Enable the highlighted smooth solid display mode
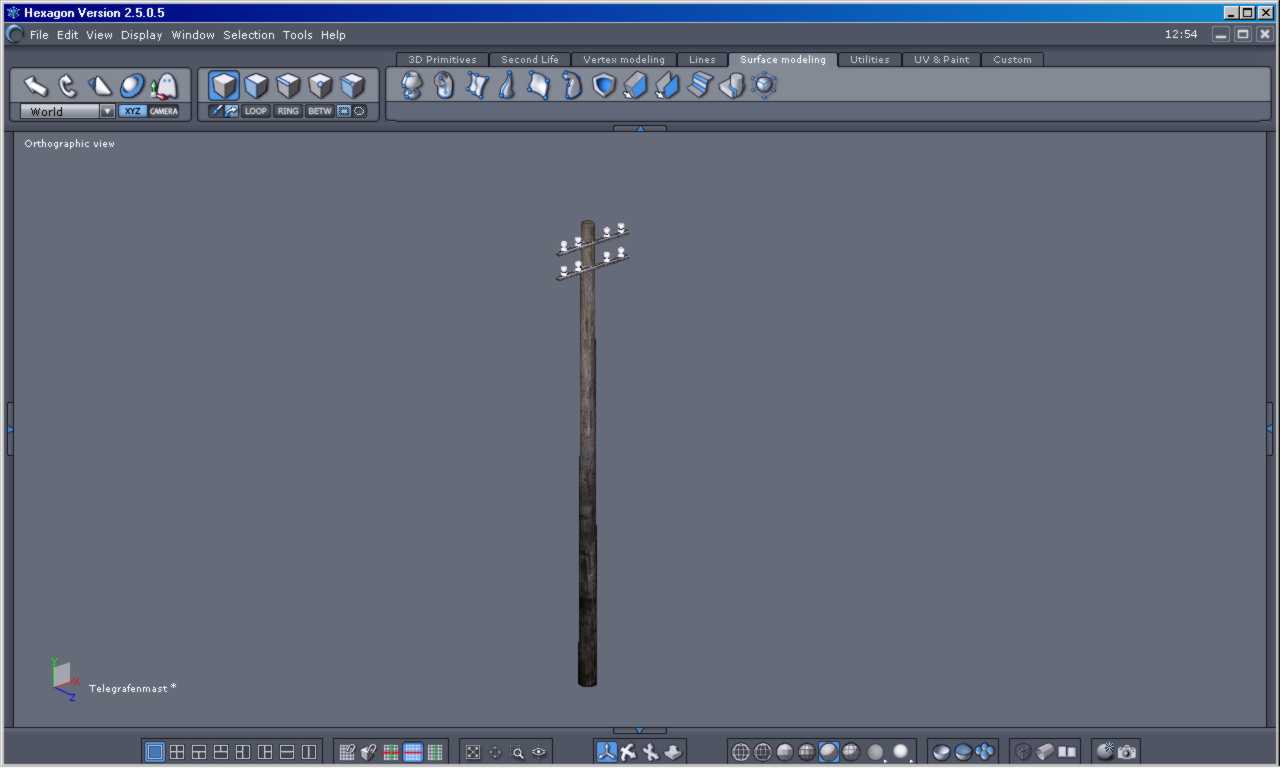The image size is (1280, 768). [x=829, y=752]
